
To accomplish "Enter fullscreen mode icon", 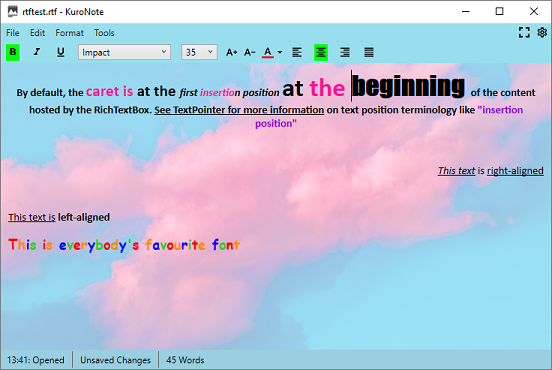I will (x=524, y=32).
